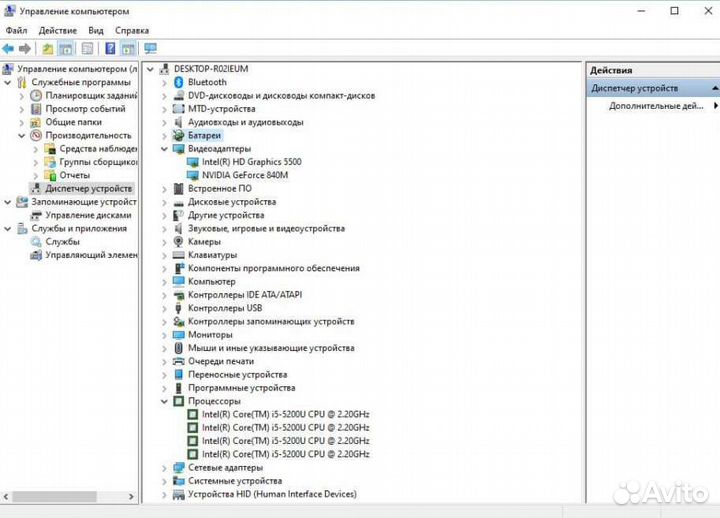Select the Отчеты tree item
This screenshot has width=720, height=518.
[74, 175]
